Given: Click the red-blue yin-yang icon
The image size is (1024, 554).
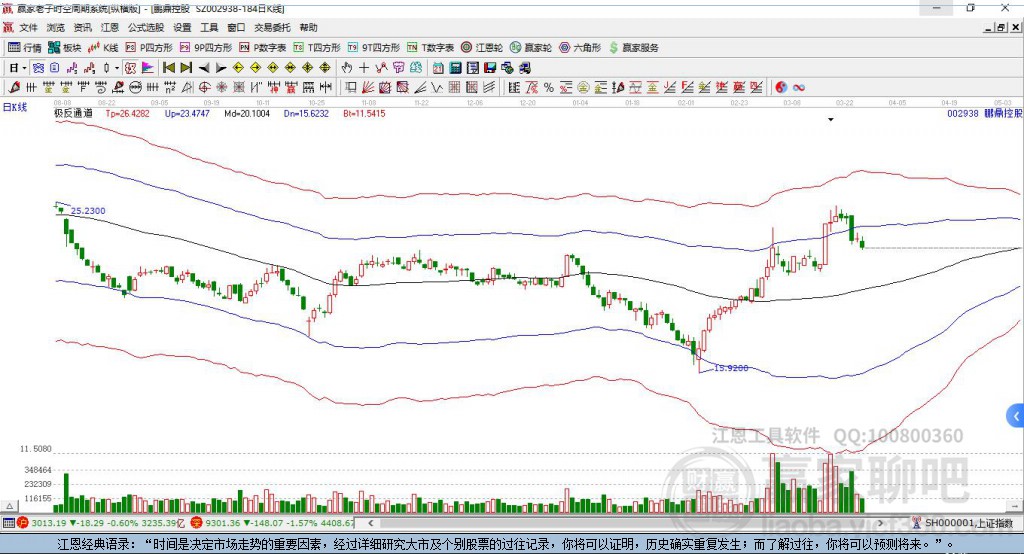Looking at the screenshot, I should click(x=780, y=87).
